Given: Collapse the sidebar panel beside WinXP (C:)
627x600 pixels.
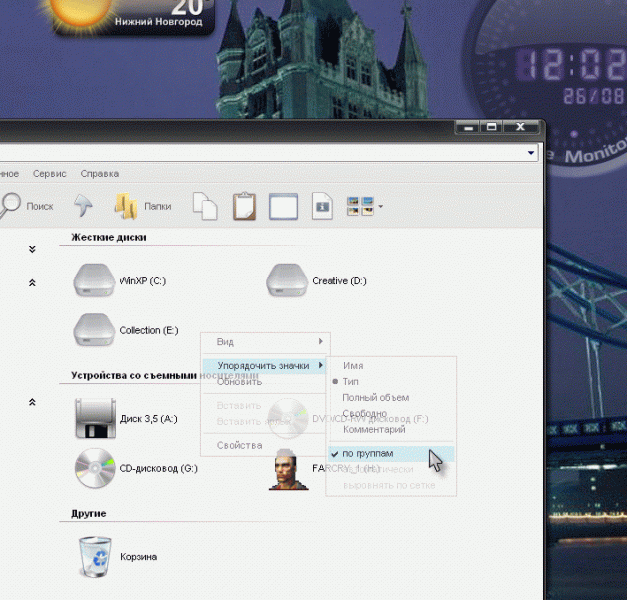Looking at the screenshot, I should 32,282.
